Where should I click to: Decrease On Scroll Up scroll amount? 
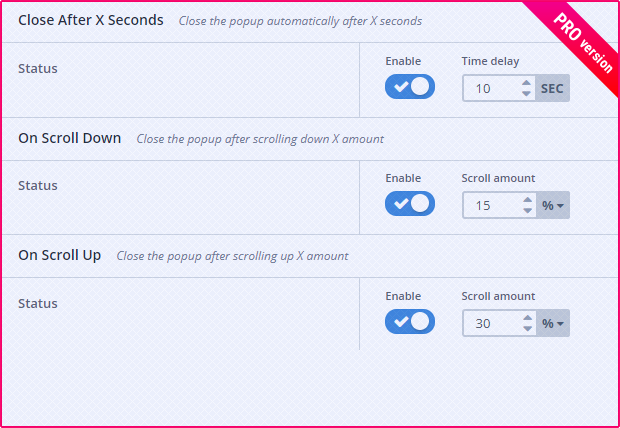pos(526,329)
